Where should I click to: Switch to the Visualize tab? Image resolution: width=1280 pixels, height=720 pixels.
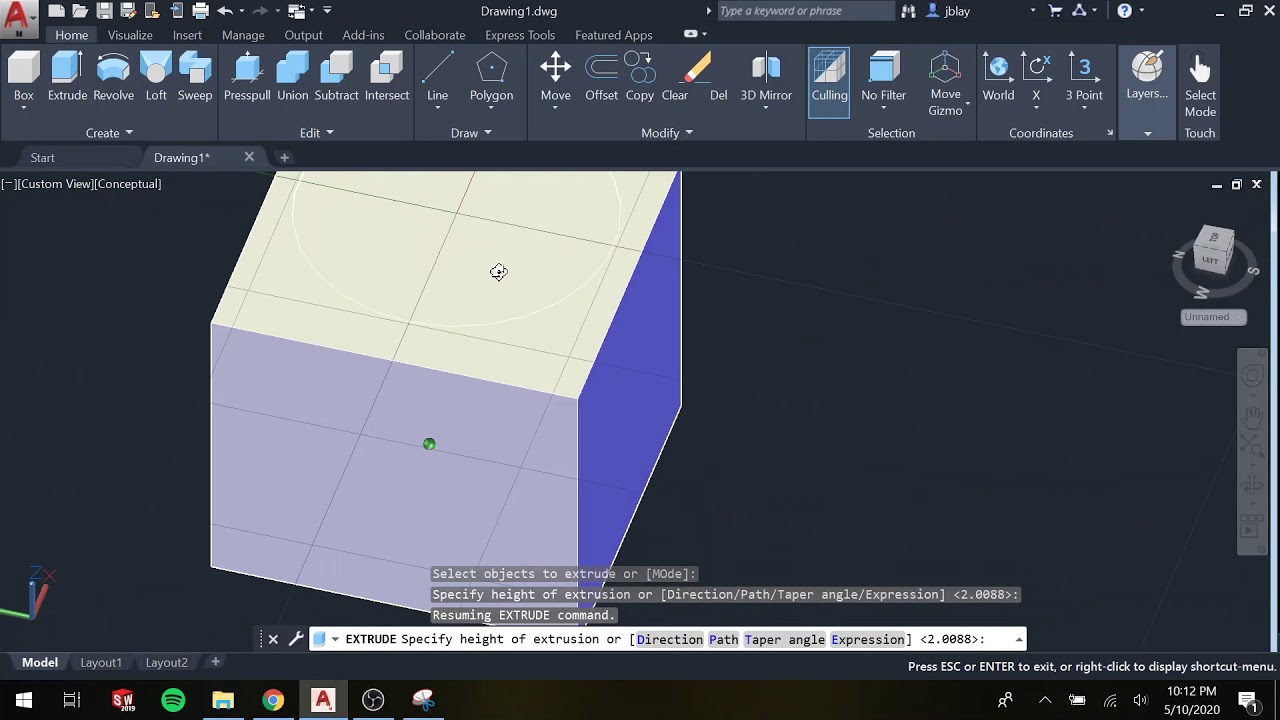point(130,35)
